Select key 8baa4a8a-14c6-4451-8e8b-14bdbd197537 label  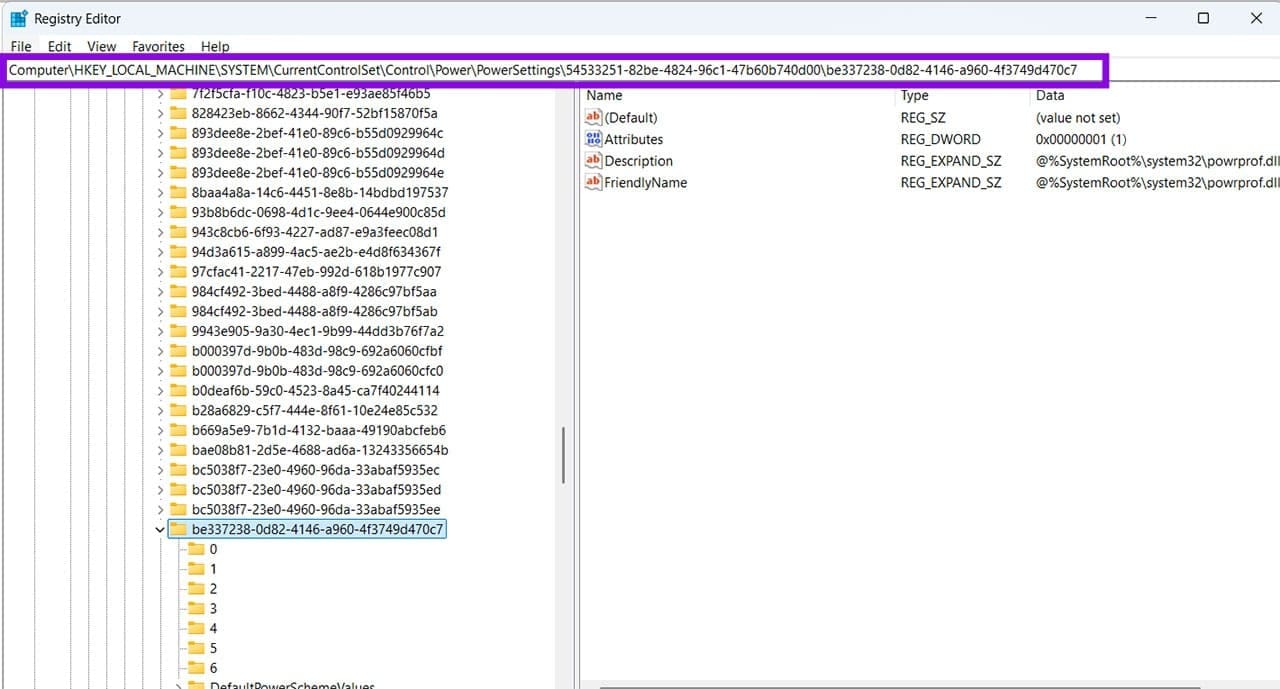coord(320,192)
